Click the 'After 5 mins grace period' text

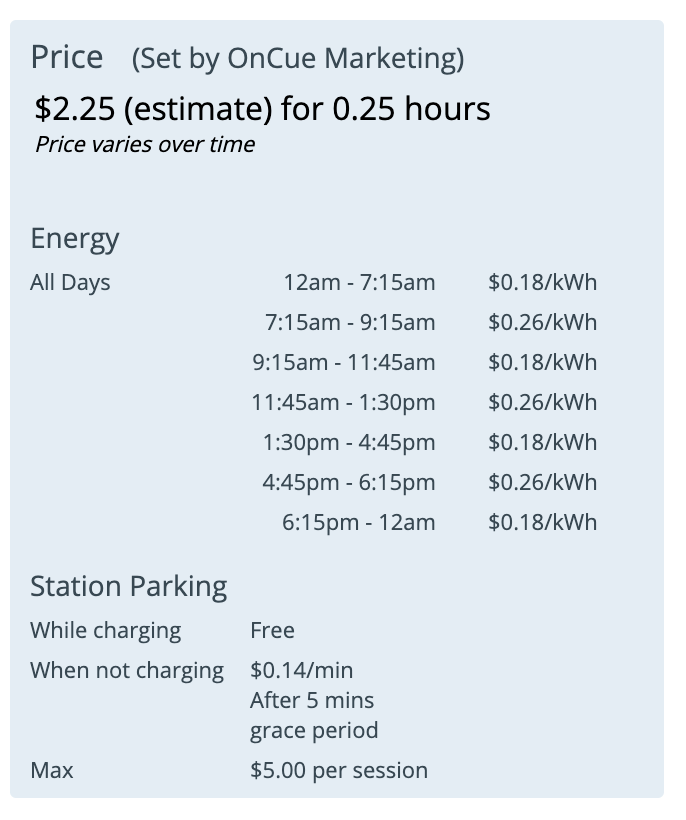pos(313,715)
